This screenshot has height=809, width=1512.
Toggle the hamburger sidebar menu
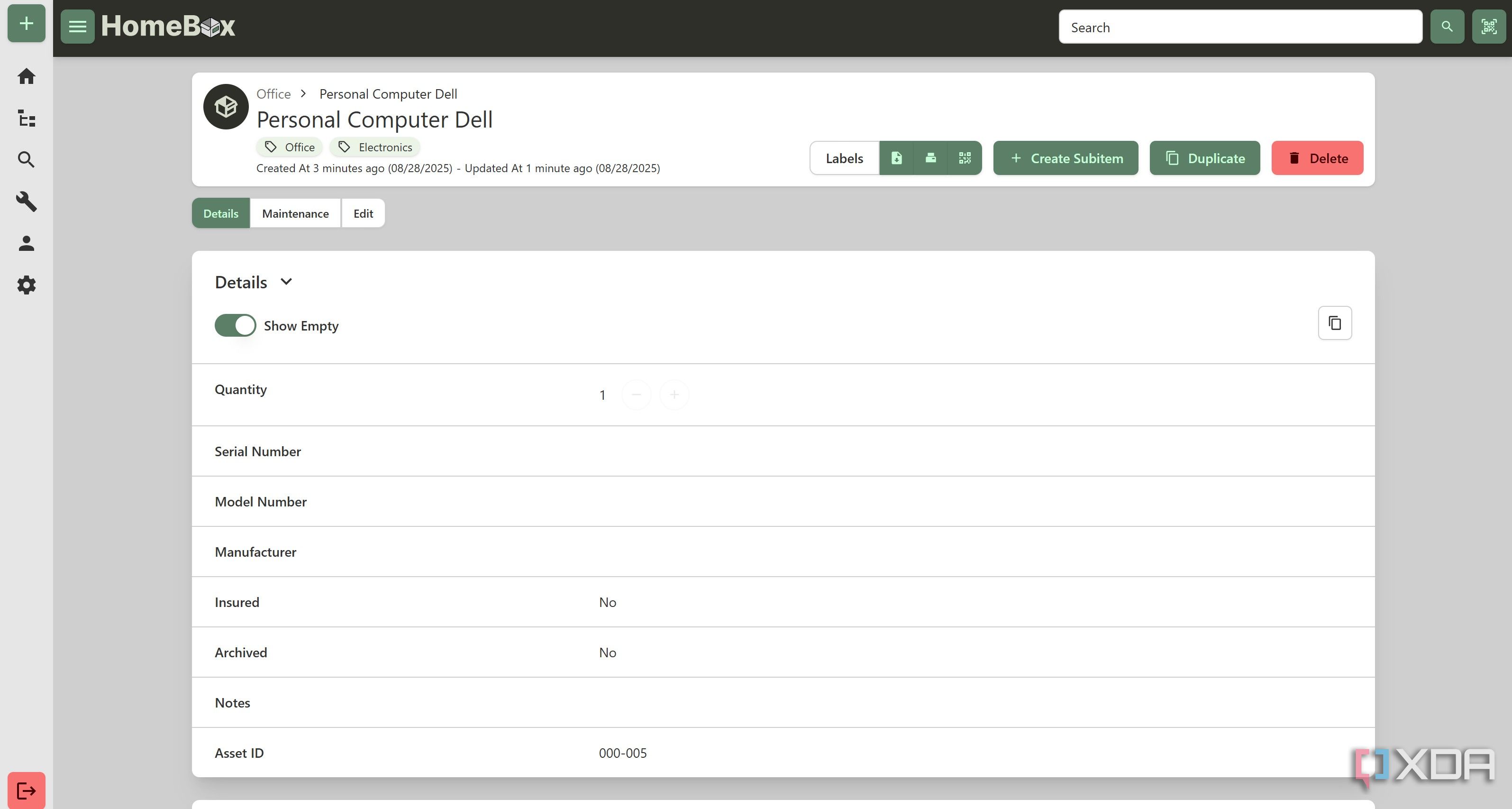(x=77, y=27)
